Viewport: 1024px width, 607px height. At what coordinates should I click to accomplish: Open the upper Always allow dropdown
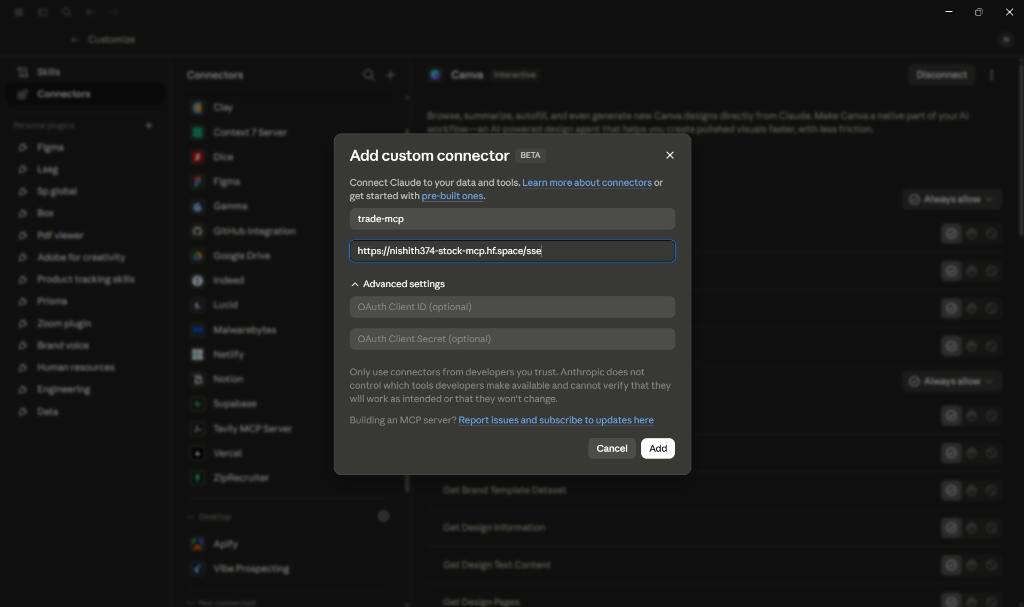(x=952, y=199)
